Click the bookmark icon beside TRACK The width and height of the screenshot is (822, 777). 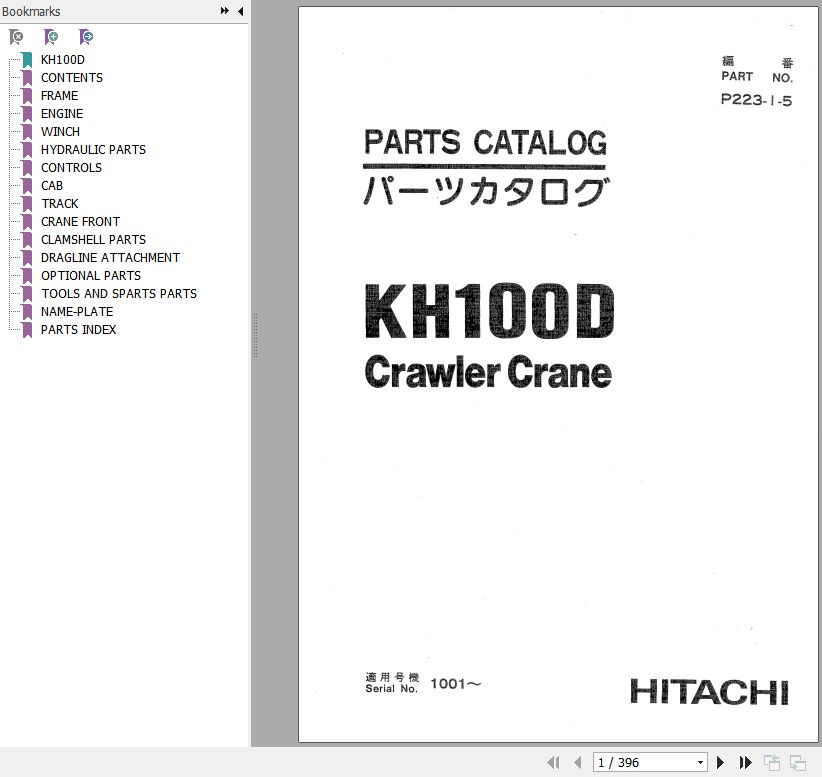(x=27, y=203)
